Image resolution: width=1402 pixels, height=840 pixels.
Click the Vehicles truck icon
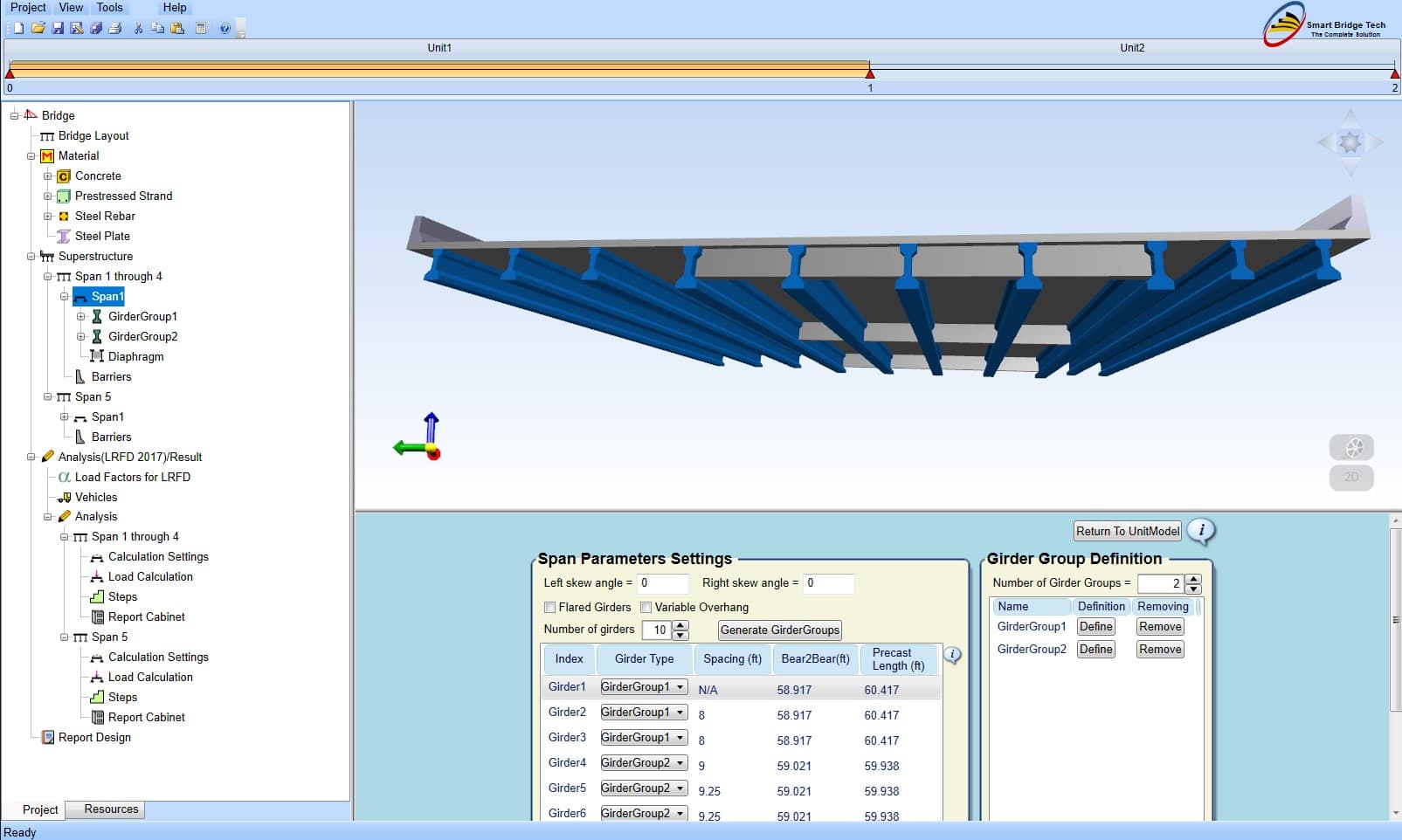[64, 498]
